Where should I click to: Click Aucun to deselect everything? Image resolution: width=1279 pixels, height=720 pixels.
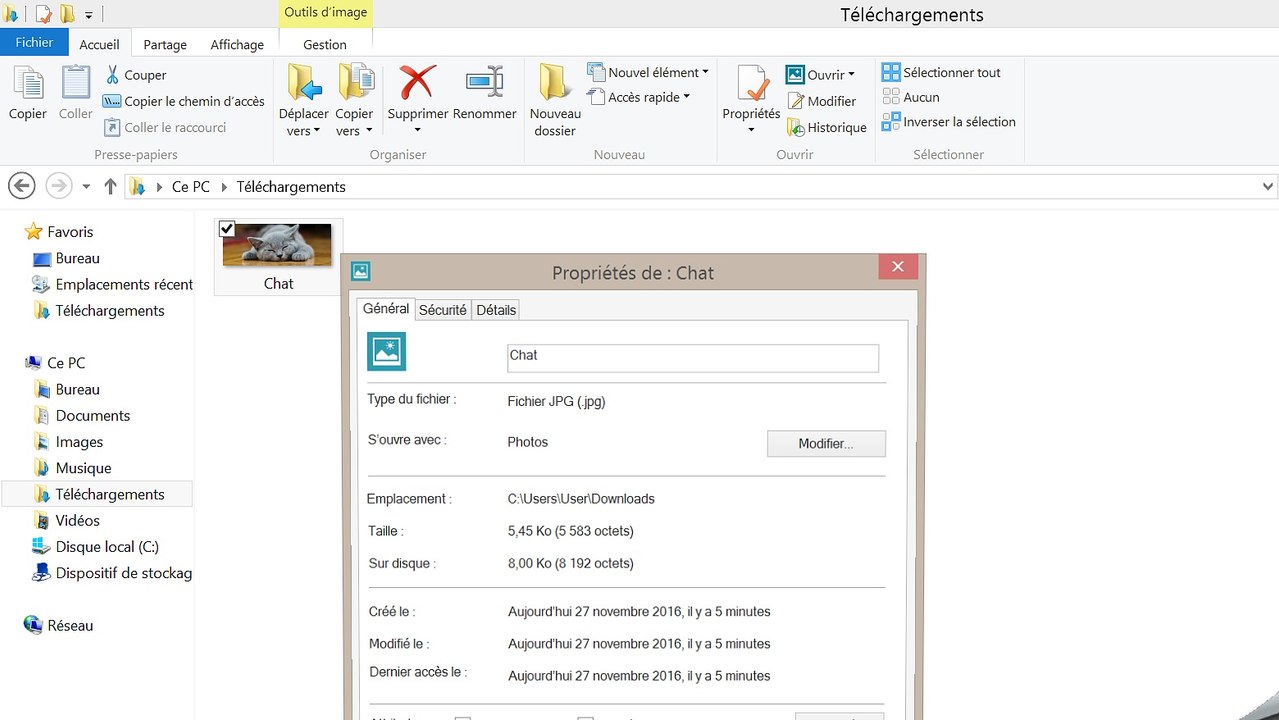(x=911, y=97)
